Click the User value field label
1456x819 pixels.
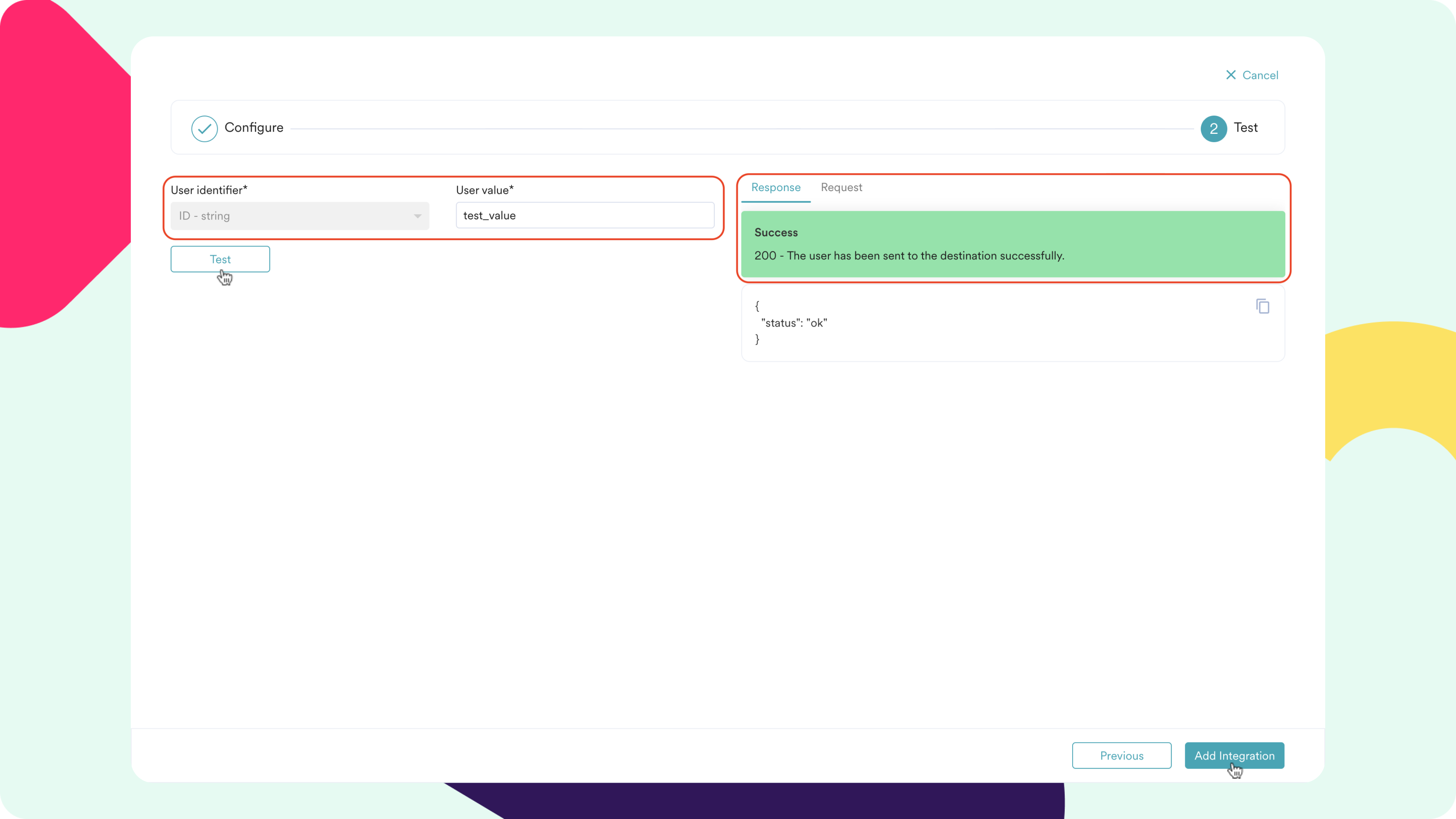coord(485,190)
